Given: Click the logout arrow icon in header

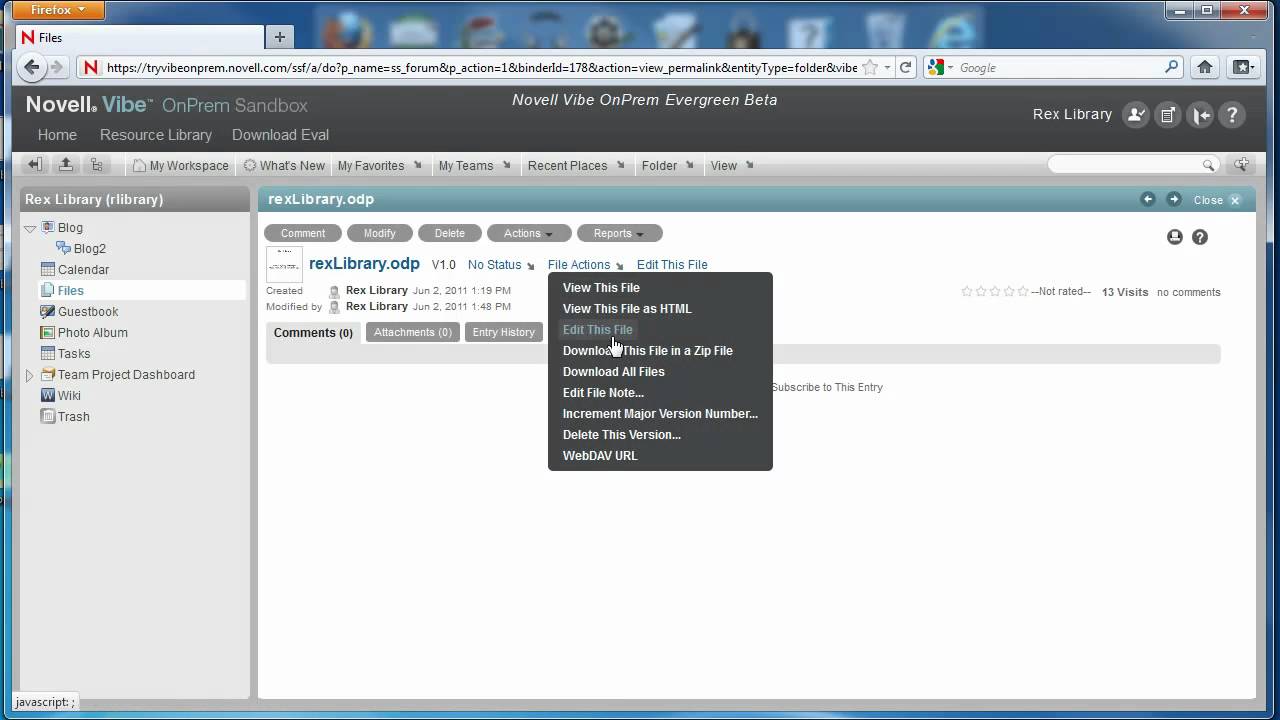Looking at the screenshot, I should coord(1200,115).
